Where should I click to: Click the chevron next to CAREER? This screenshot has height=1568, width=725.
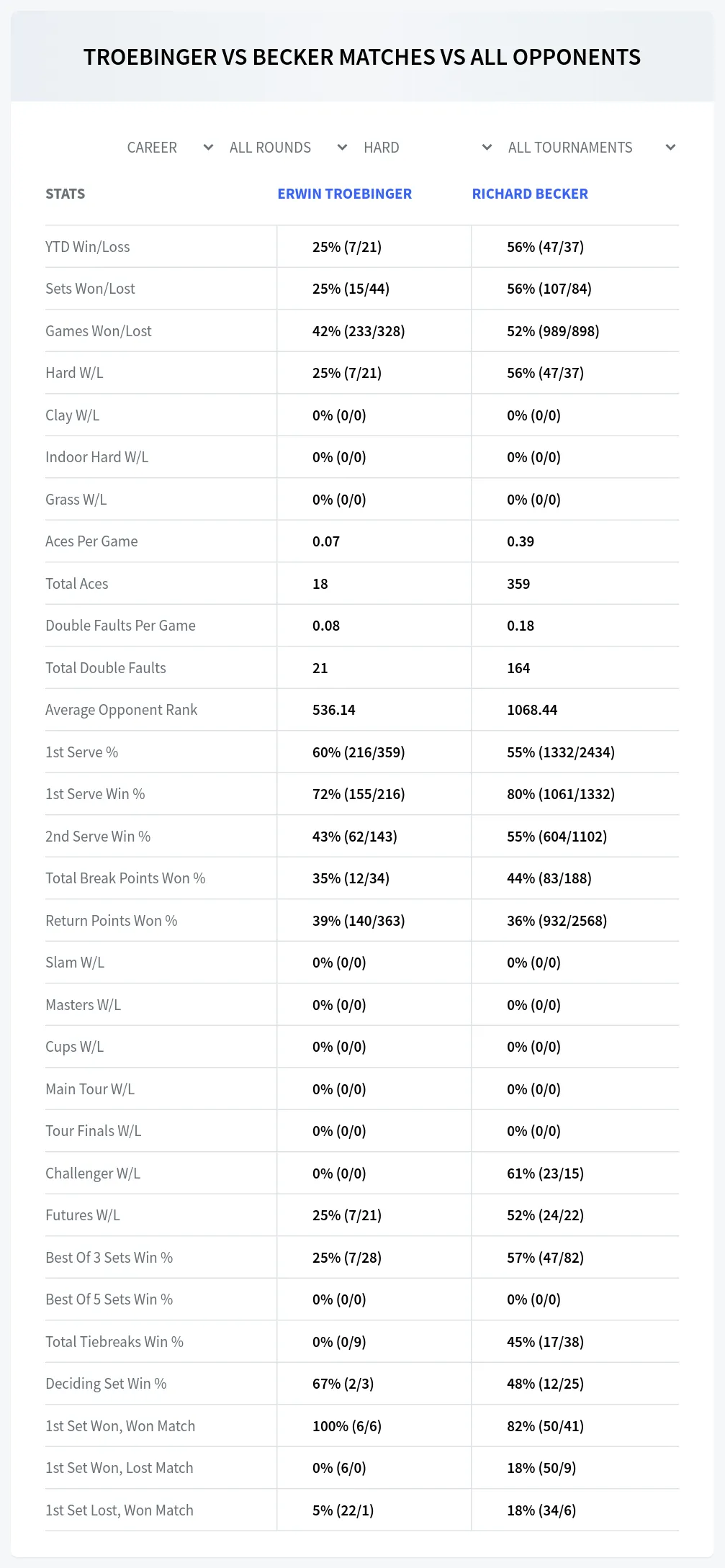[208, 148]
